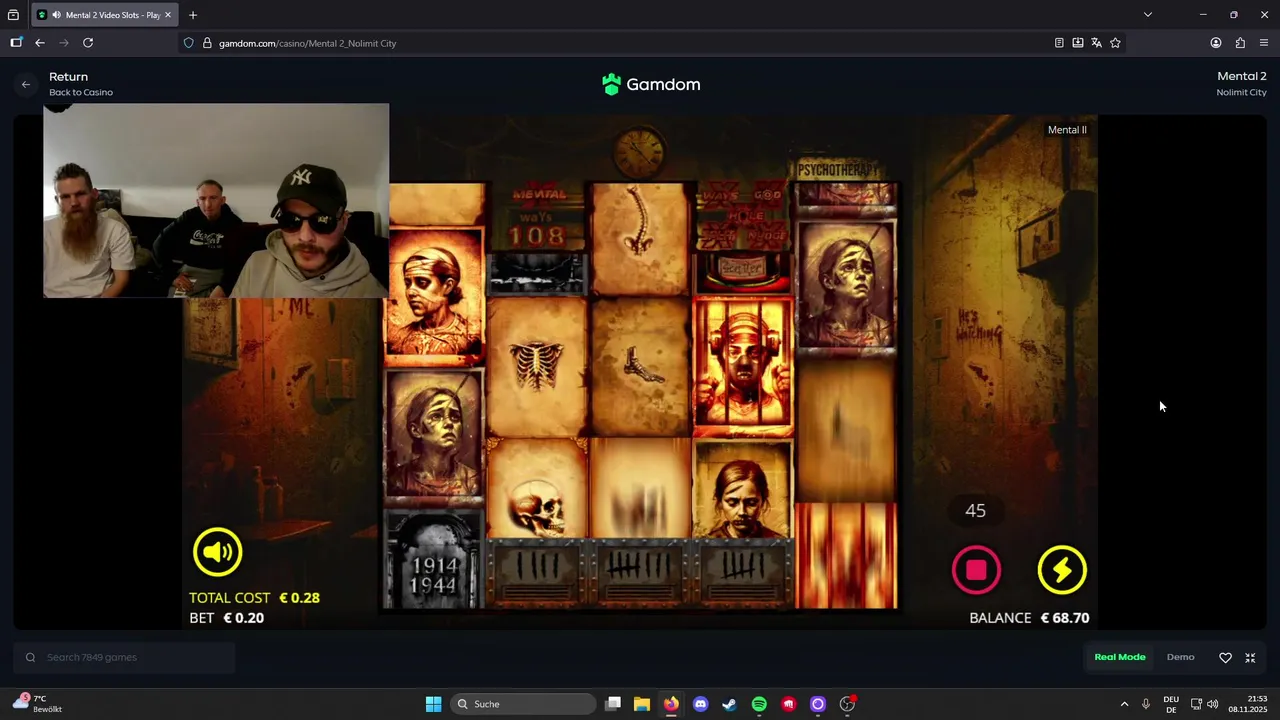Open Task View on the taskbar
The image size is (1280, 720).
coord(613,704)
